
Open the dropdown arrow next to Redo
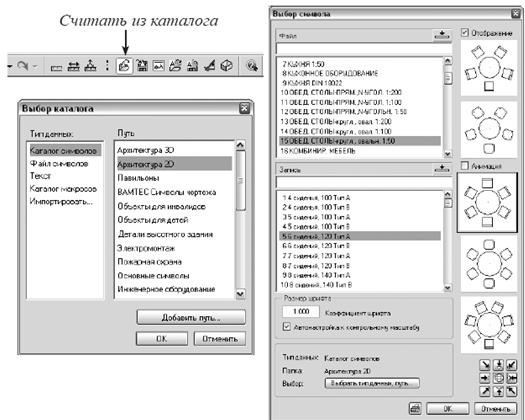click(35, 66)
